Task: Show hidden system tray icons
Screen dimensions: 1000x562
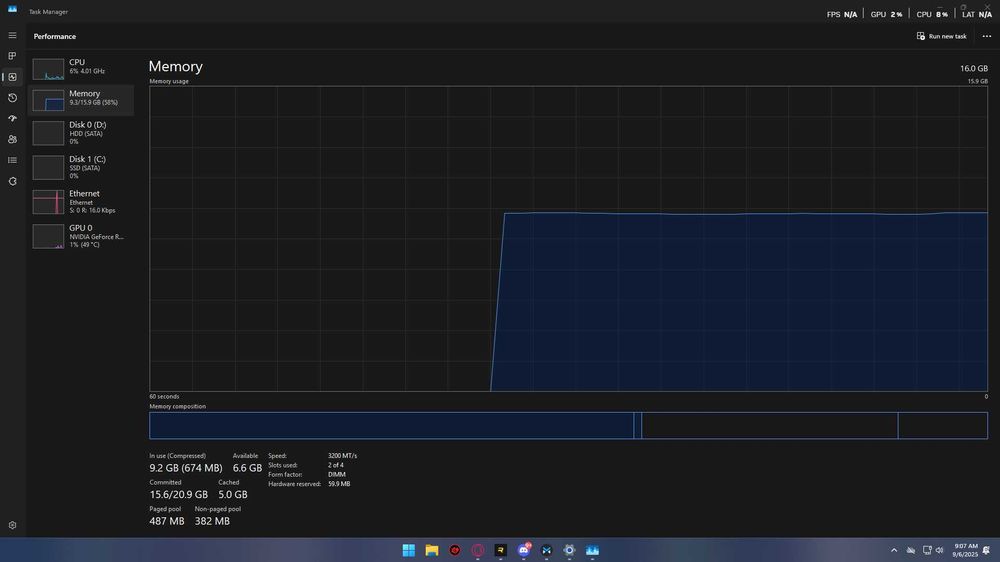Action: click(x=894, y=550)
